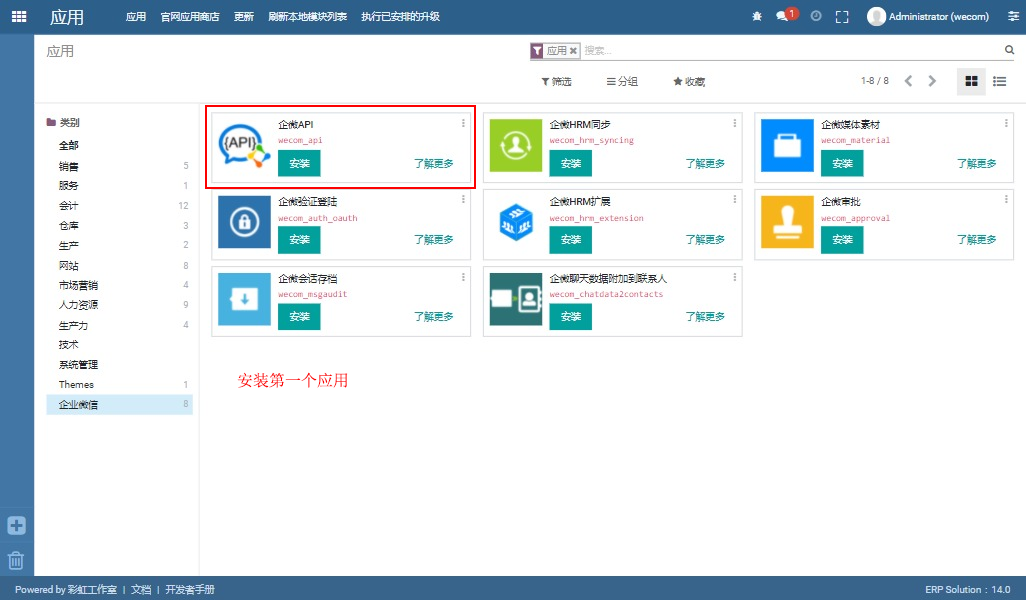Image resolution: width=1026 pixels, height=600 pixels.
Task: Open 文档 link in footer
Action: pyautogui.click(x=141, y=590)
